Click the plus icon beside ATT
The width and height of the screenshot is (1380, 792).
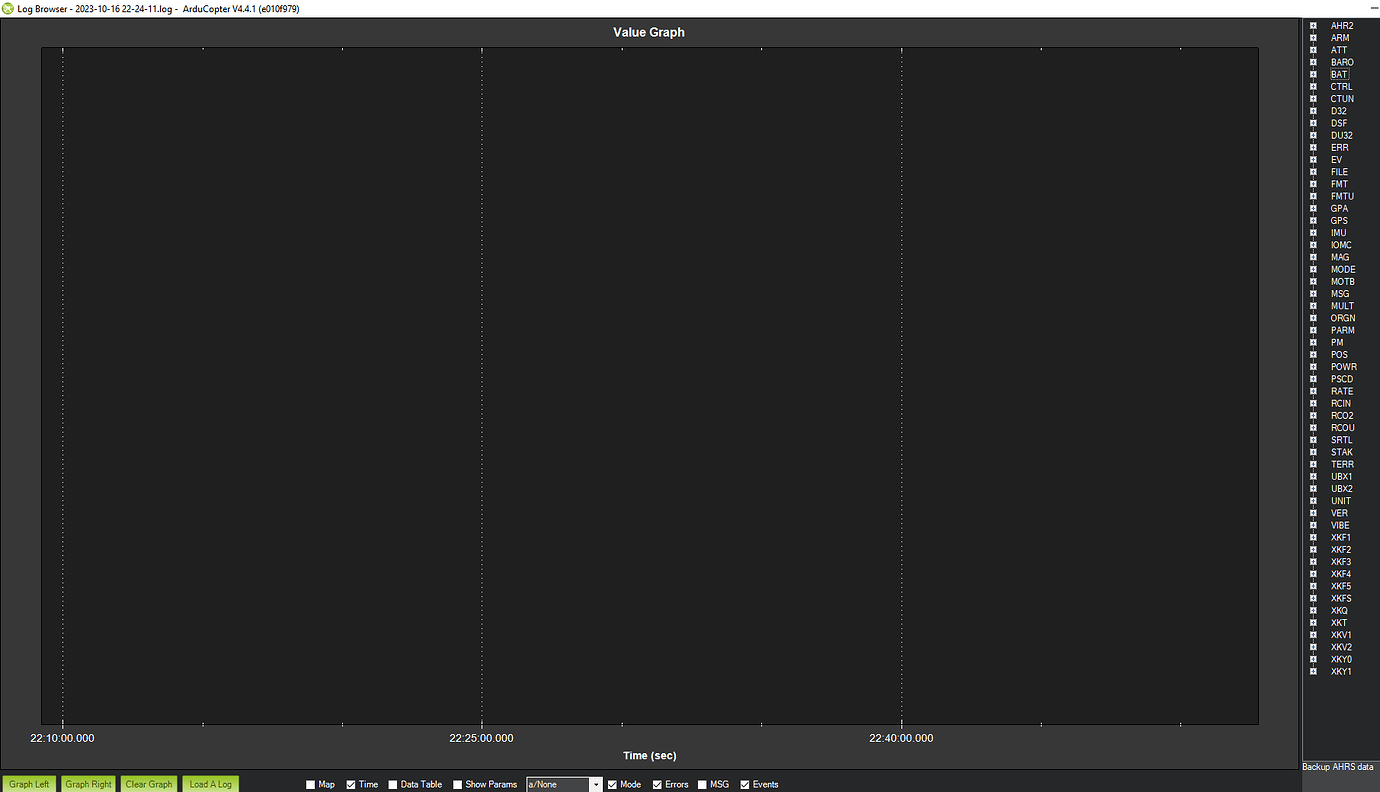pyautogui.click(x=1313, y=50)
